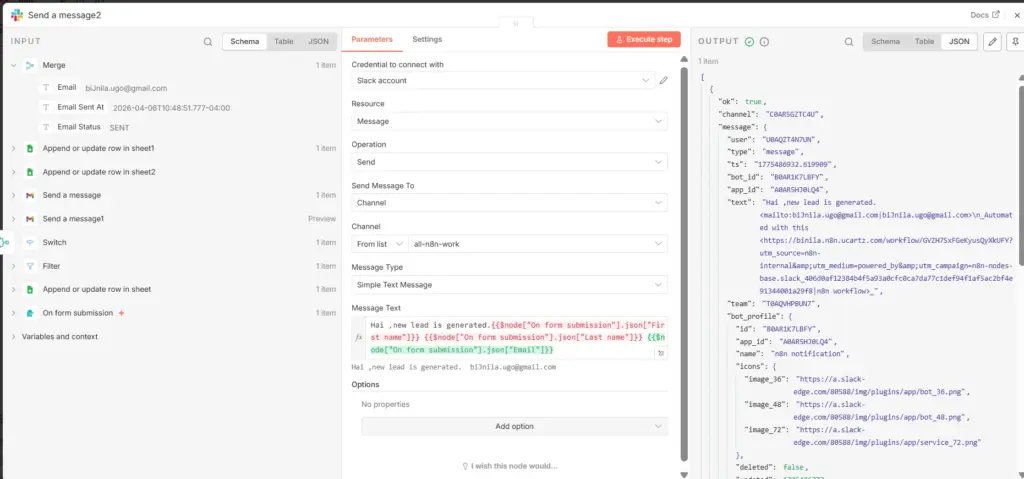
Task: Click the previous node connector icon
Action: point(5,242)
